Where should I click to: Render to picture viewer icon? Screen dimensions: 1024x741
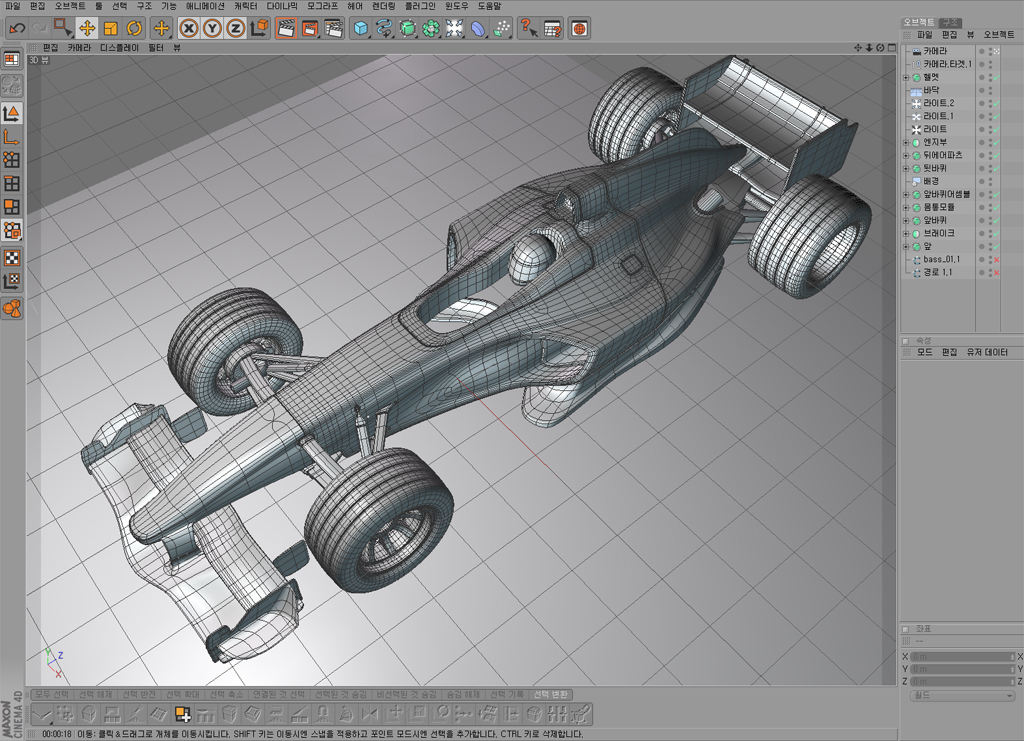click(x=310, y=28)
